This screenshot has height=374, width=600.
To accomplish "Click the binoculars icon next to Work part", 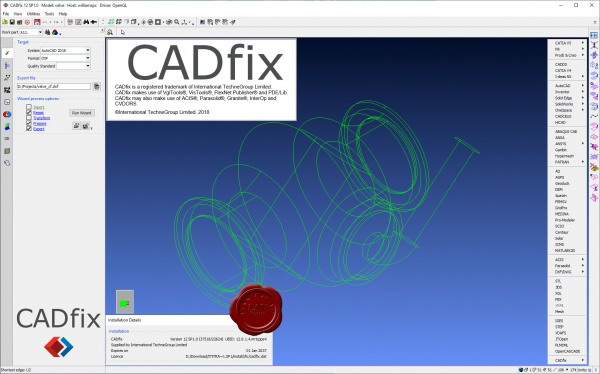I will 48,32.
